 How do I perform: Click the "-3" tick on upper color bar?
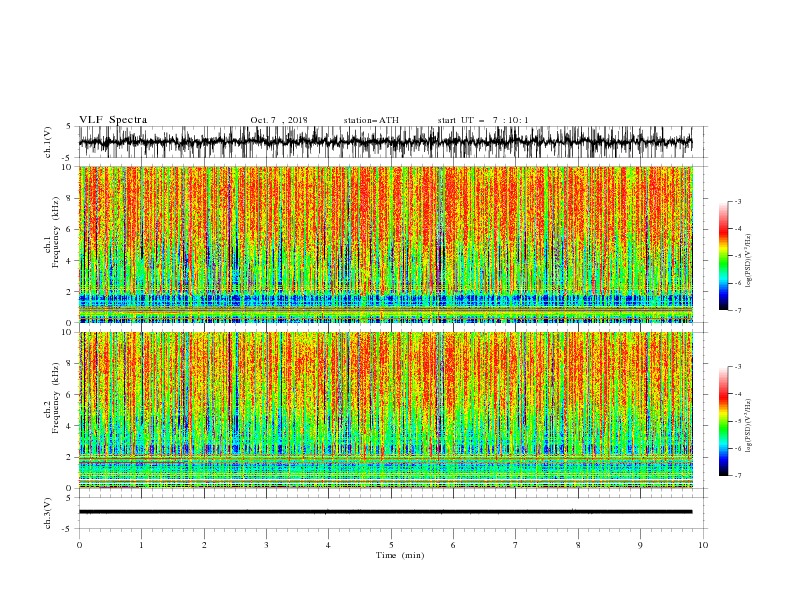point(737,201)
